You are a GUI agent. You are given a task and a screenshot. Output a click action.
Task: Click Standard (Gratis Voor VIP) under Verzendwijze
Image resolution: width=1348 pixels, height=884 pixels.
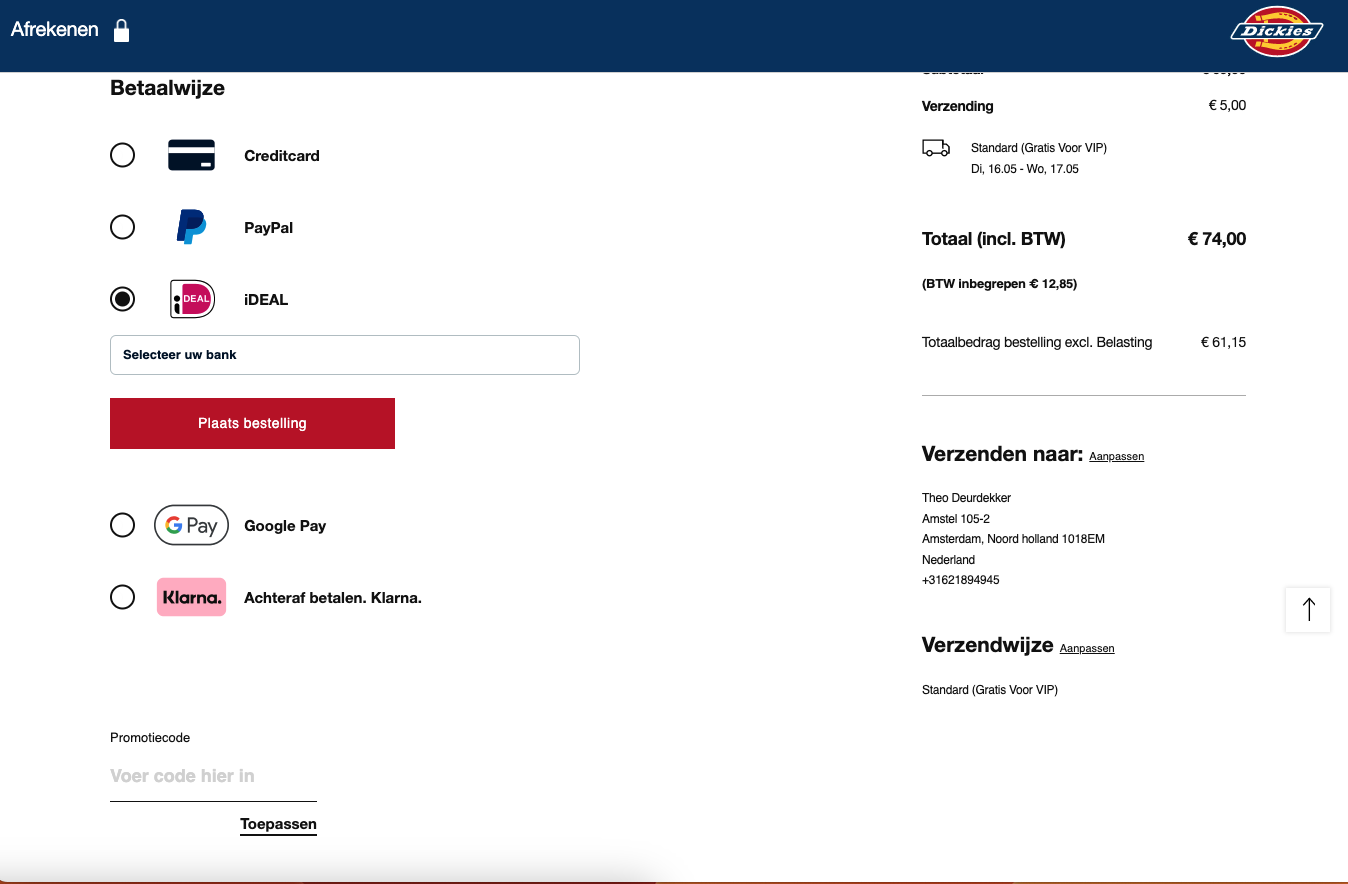point(990,690)
